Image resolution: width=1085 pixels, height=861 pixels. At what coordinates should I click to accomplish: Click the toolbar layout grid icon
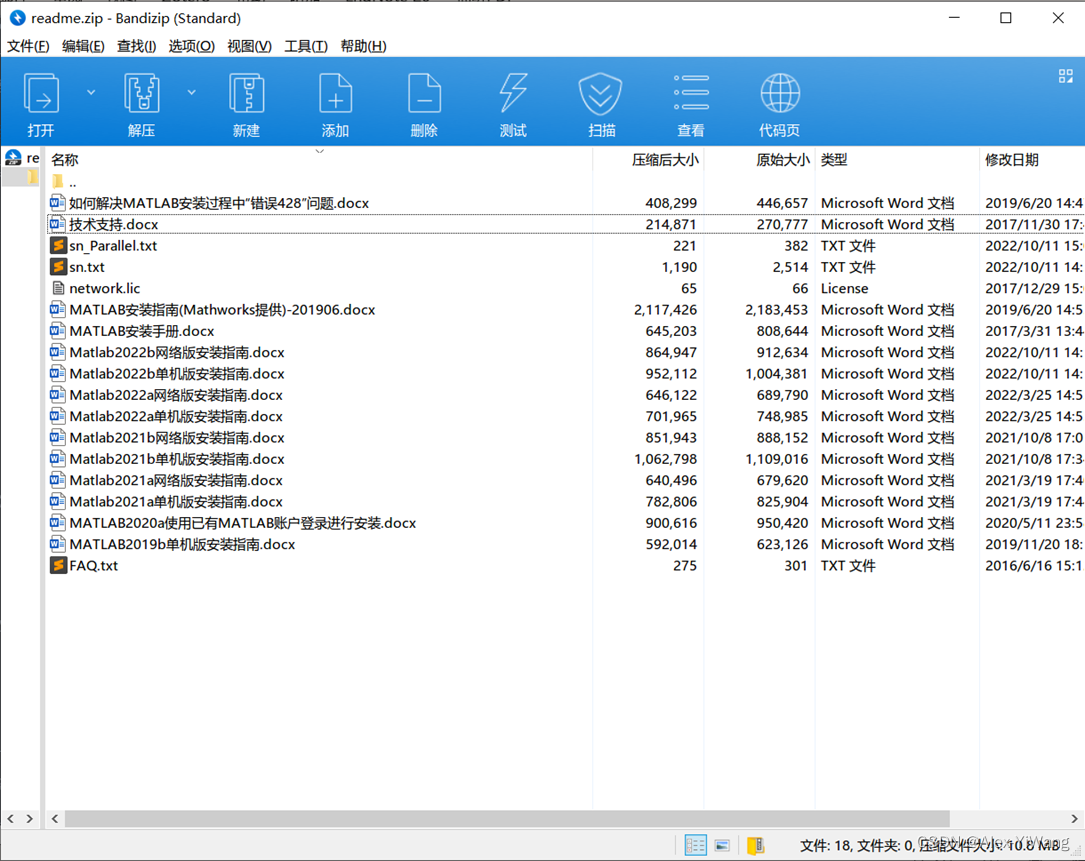(x=1066, y=76)
